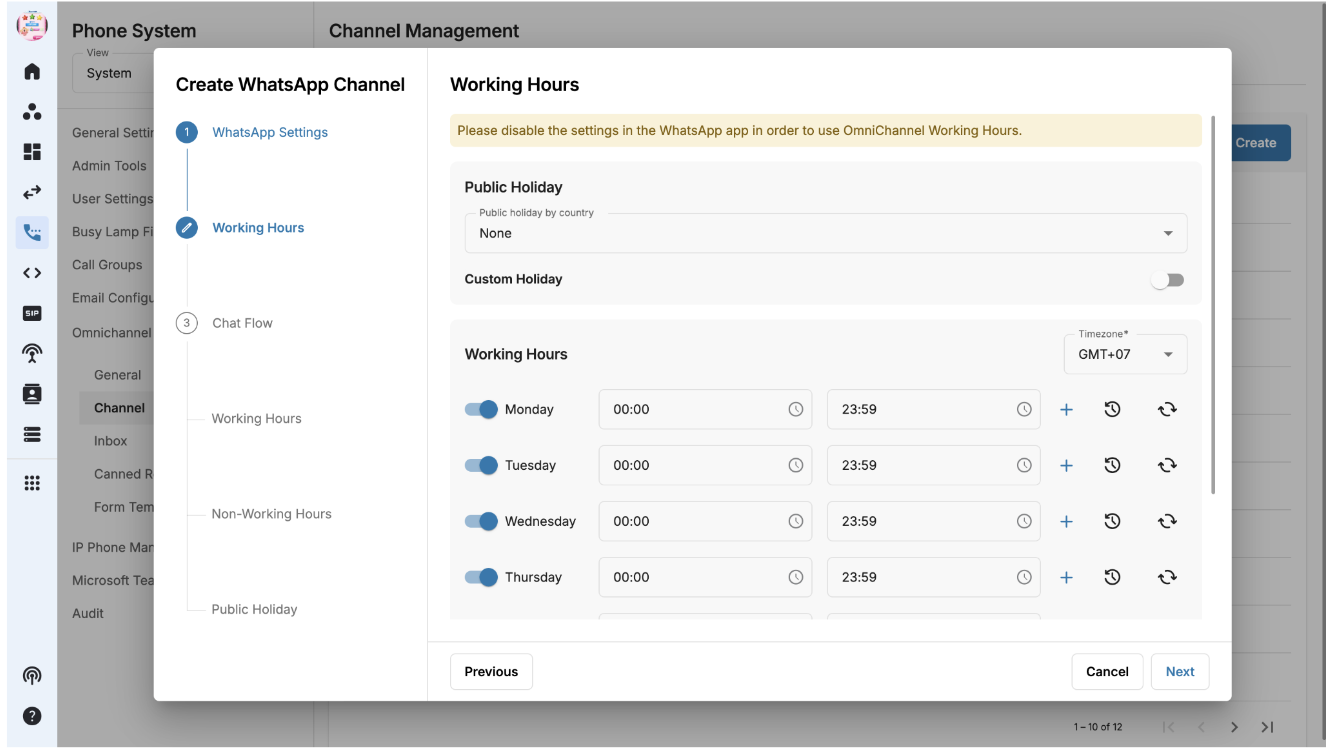
Task: Click the two-way arrows icon in sidebar
Action: tap(32, 192)
